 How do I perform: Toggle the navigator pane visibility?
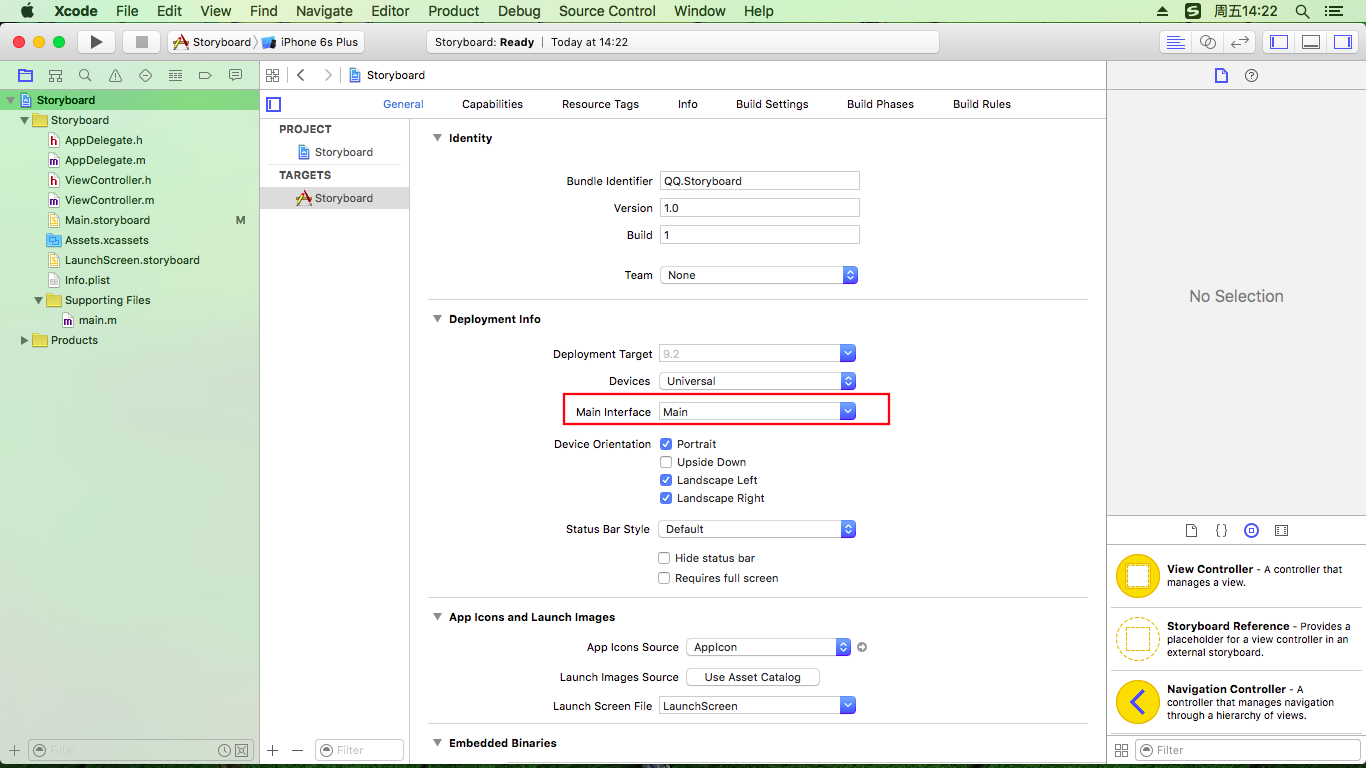[x=1278, y=42]
